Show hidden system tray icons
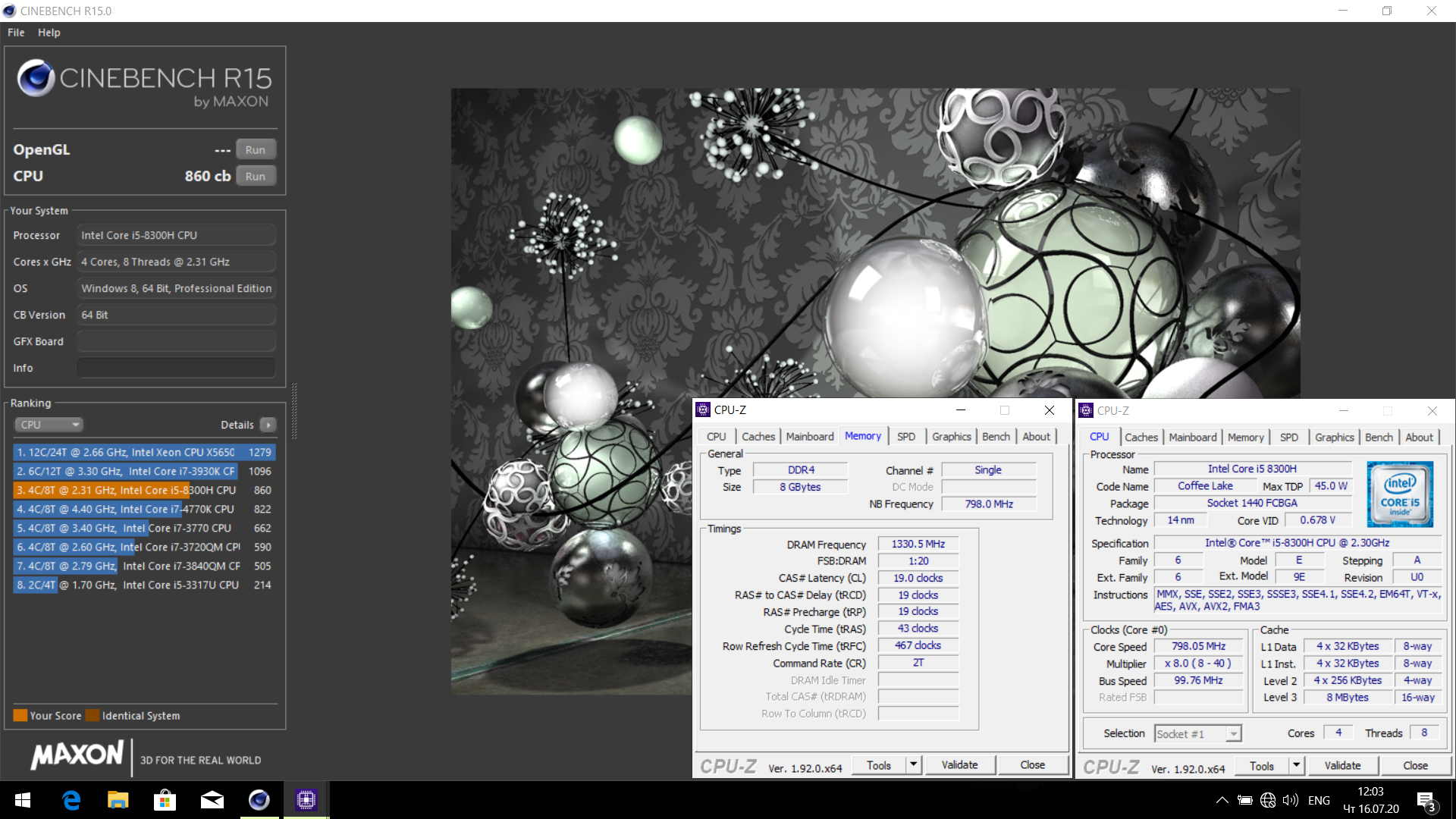The height and width of the screenshot is (819, 1456). click(1222, 800)
